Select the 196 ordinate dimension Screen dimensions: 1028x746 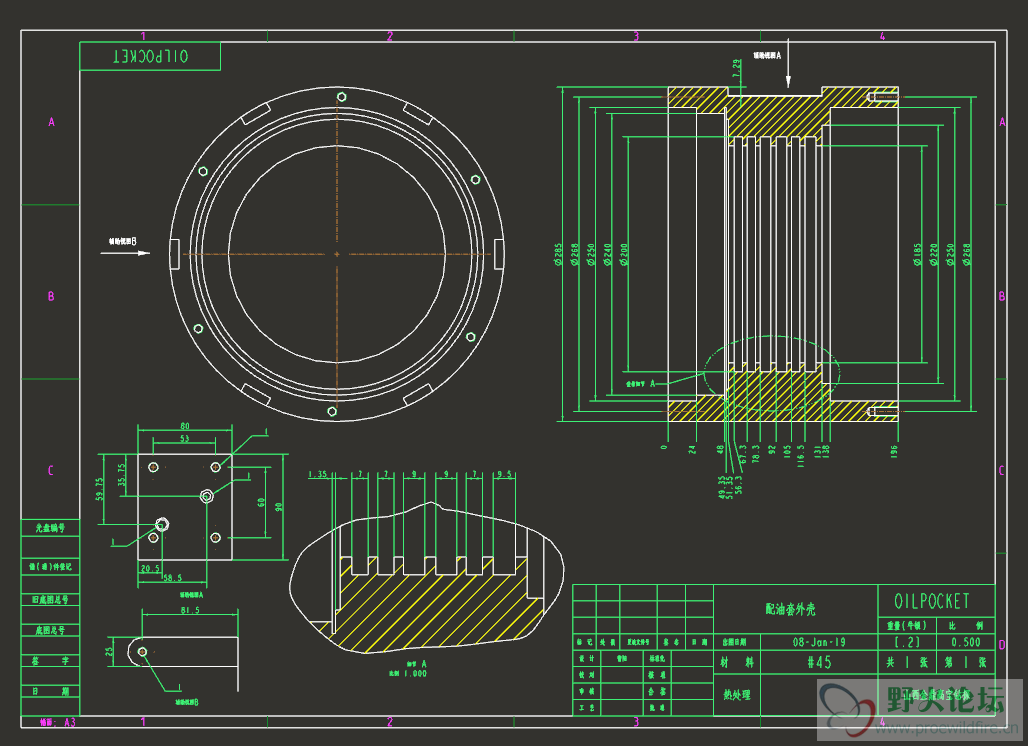tap(894, 451)
